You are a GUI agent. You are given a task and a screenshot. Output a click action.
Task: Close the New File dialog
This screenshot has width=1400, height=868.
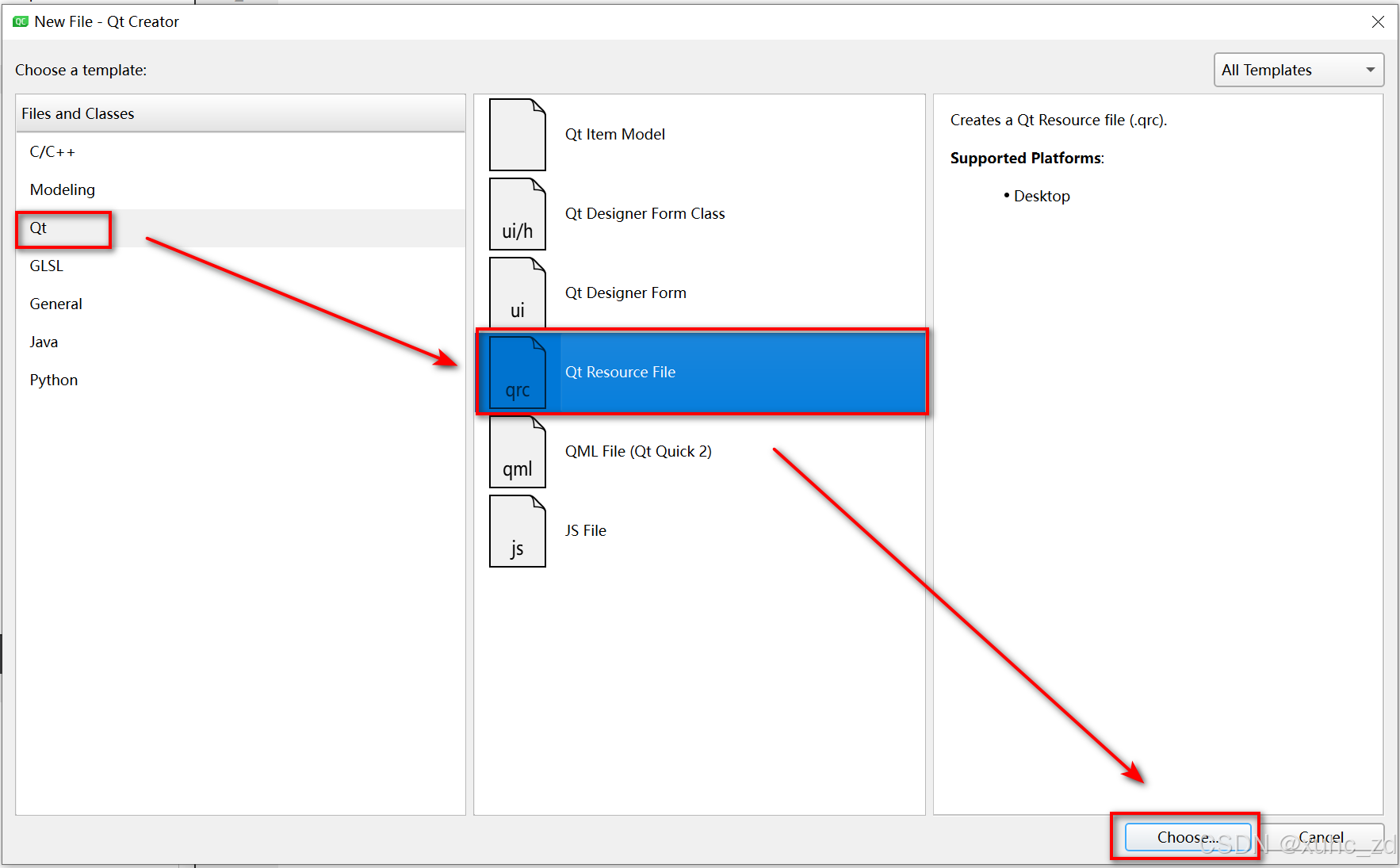click(1378, 21)
